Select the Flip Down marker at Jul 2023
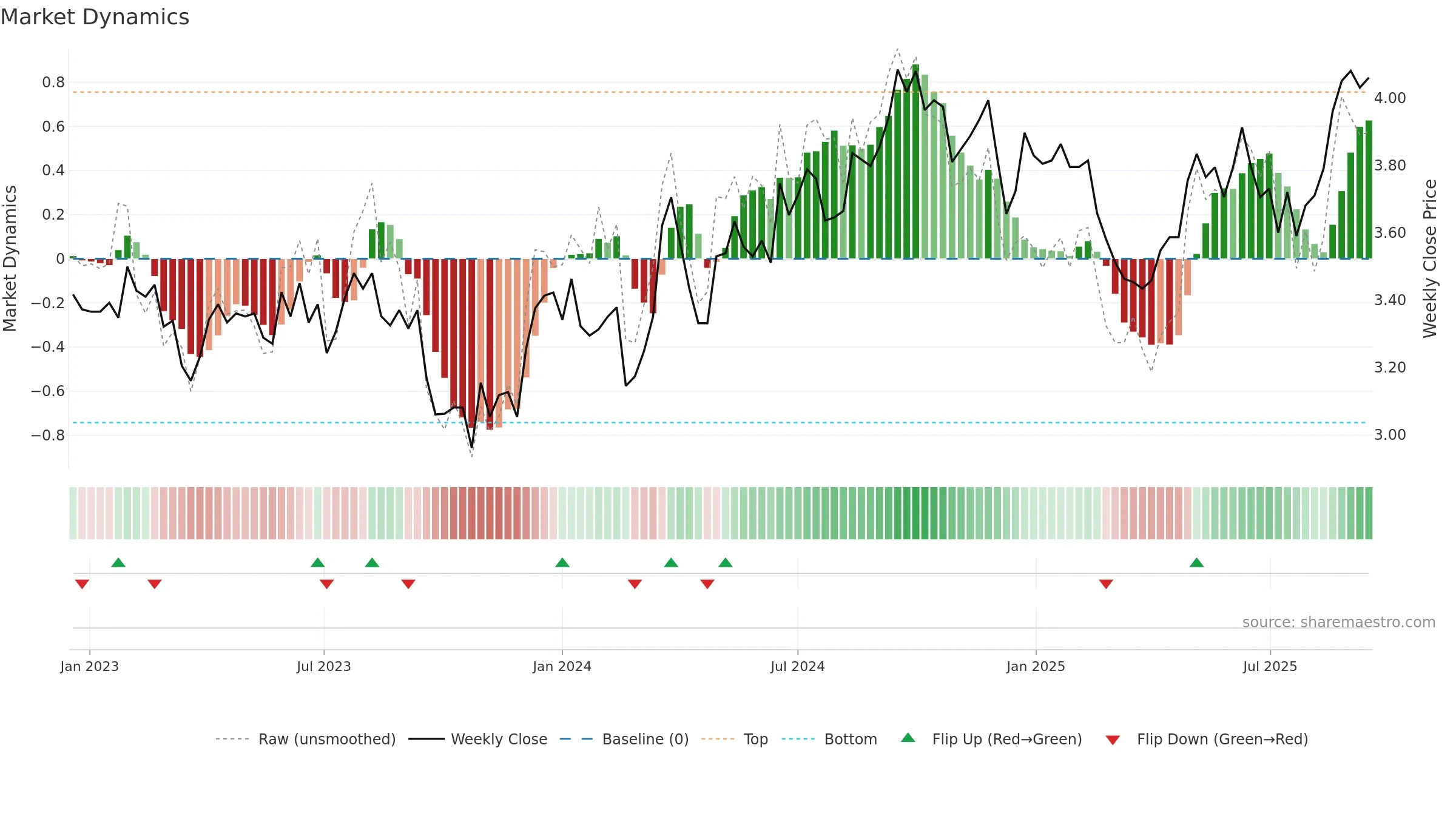 click(x=327, y=584)
